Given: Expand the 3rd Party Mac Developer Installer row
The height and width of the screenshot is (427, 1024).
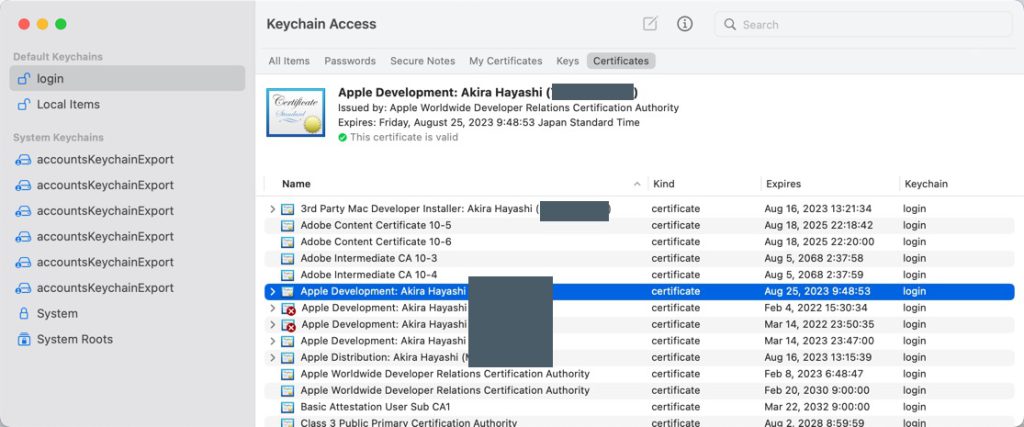Looking at the screenshot, I should [x=272, y=209].
